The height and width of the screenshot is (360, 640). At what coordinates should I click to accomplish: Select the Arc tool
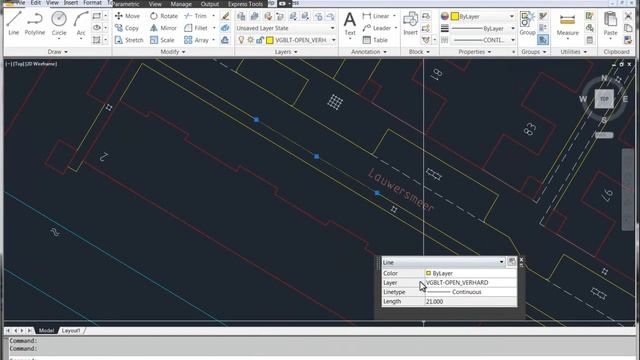pyautogui.click(x=81, y=23)
